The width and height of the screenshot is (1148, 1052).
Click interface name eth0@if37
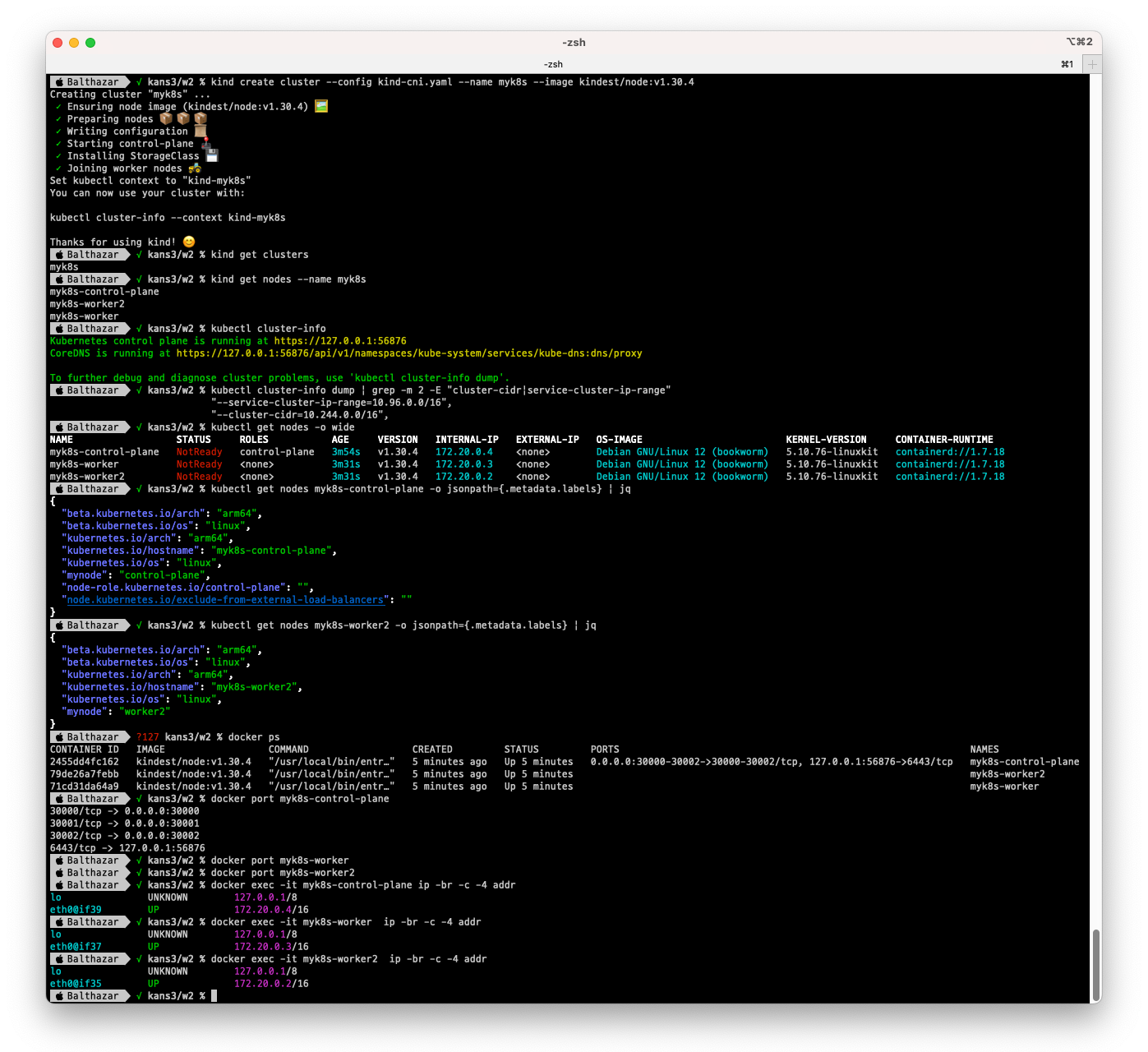pos(76,947)
